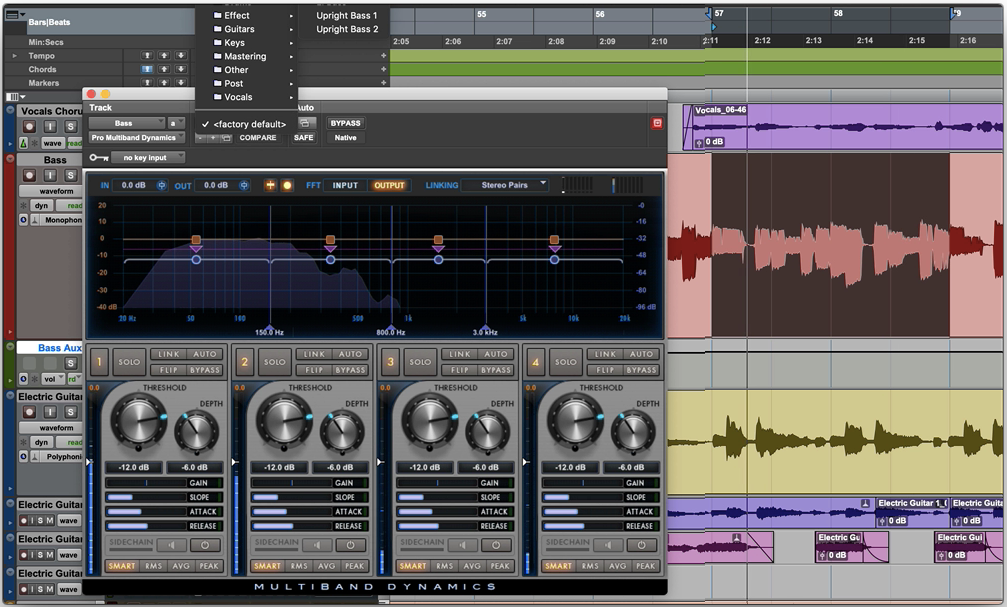The width and height of the screenshot is (1007, 607).
Task: Toggle band 1 sidechain power button
Action: coord(205,545)
